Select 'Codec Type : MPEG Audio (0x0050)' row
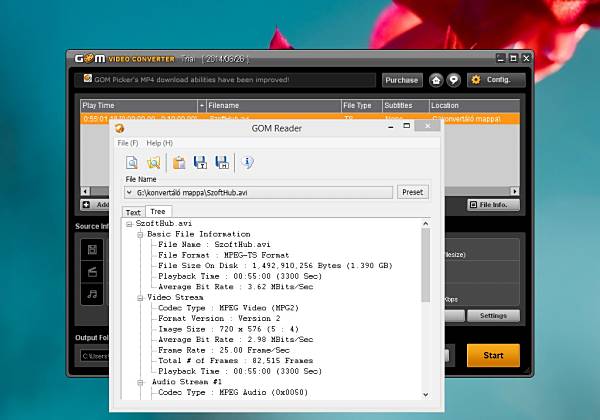 point(233,392)
